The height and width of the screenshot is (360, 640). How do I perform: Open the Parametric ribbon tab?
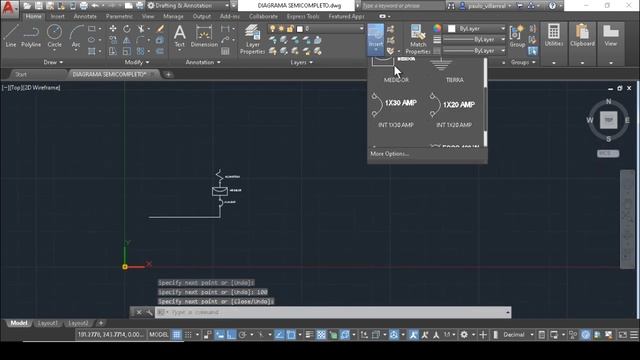tap(119, 16)
